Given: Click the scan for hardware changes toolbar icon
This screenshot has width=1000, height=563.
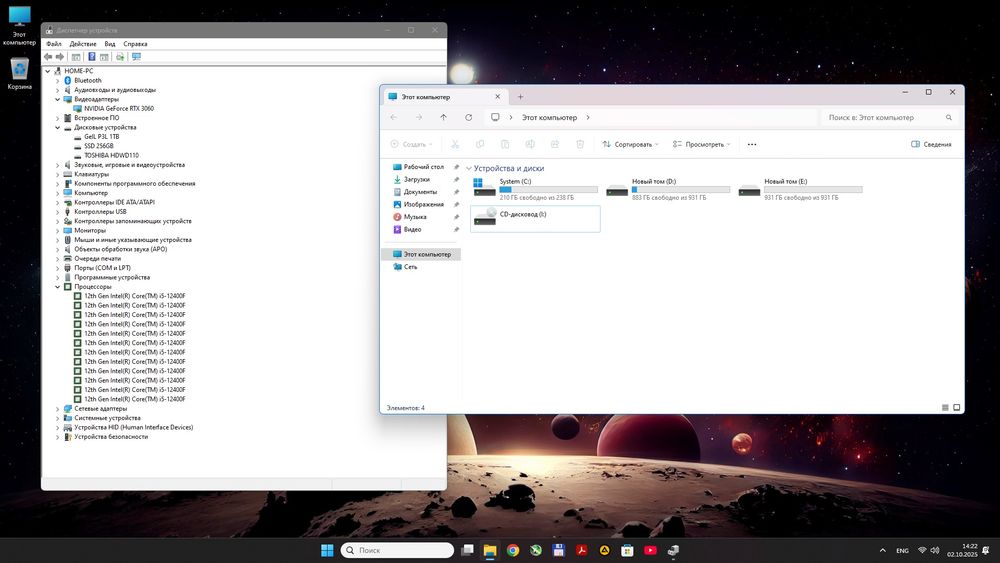Looking at the screenshot, I should tap(136, 57).
